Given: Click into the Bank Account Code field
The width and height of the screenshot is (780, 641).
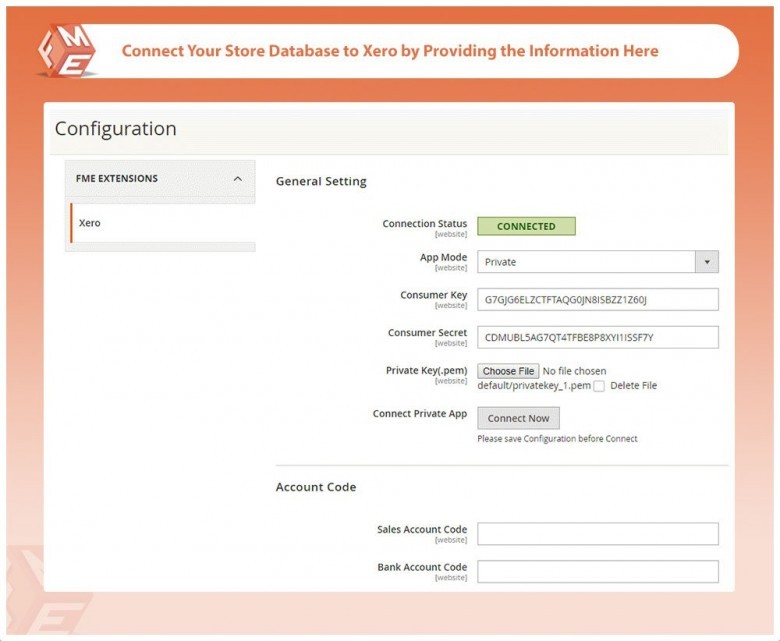Looking at the screenshot, I should tap(597, 571).
